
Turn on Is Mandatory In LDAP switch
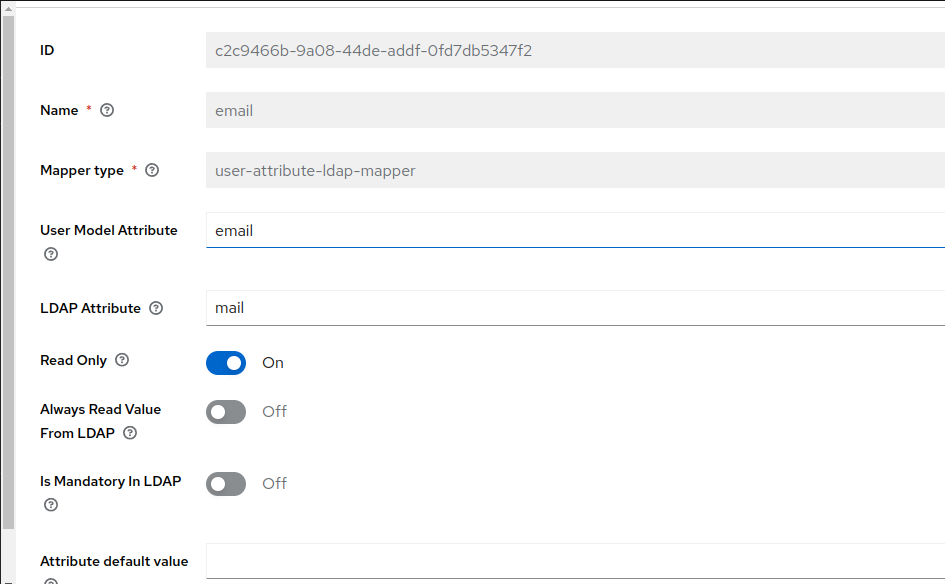click(226, 484)
